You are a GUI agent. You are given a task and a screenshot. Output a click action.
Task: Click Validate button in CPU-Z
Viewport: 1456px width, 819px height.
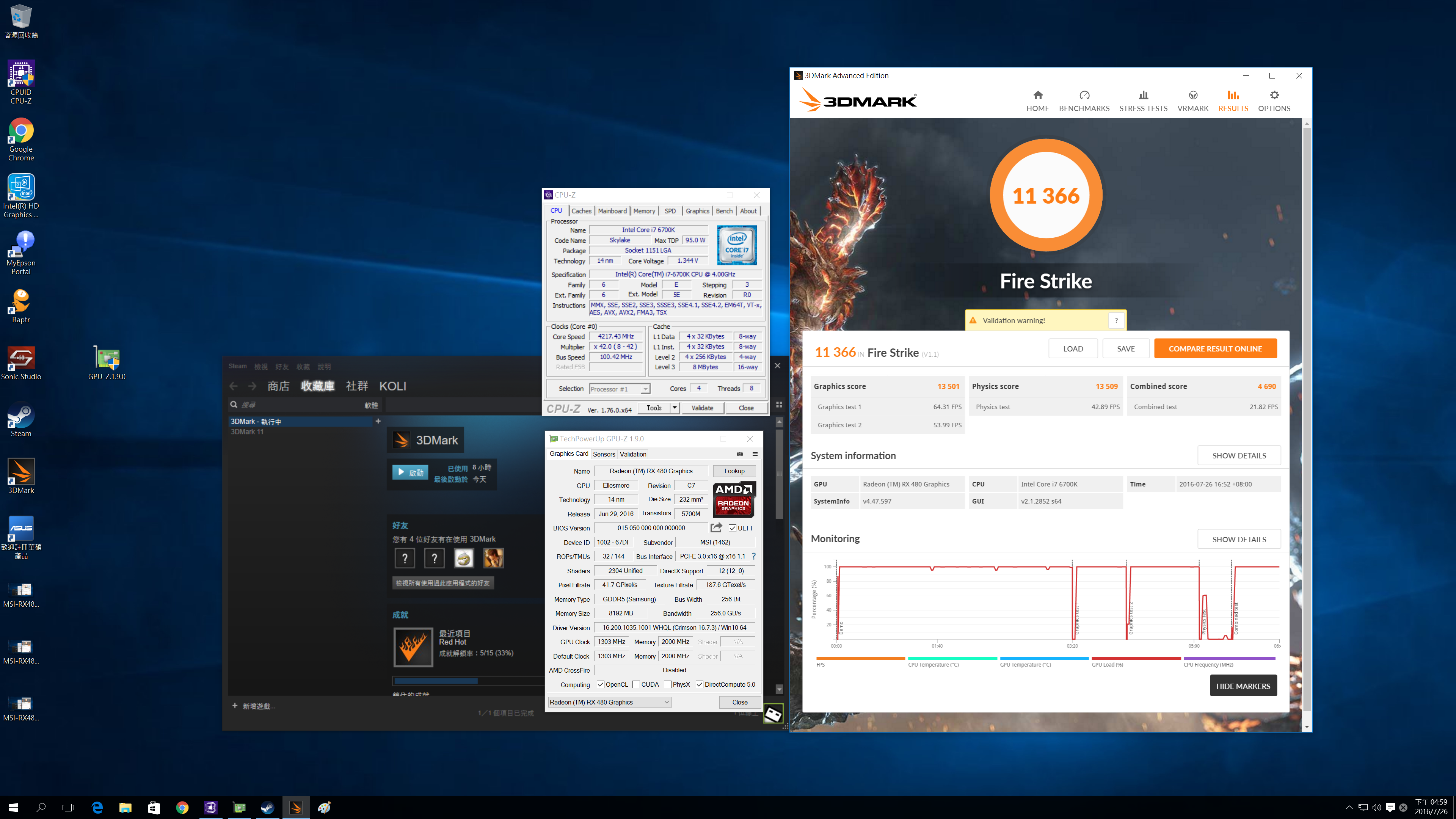coord(702,408)
